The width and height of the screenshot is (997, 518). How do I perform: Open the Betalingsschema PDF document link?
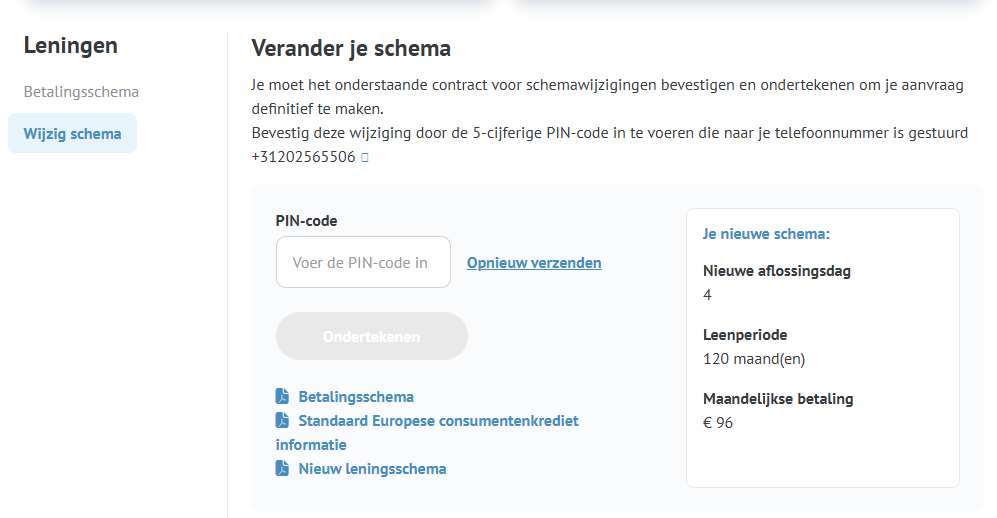point(356,397)
